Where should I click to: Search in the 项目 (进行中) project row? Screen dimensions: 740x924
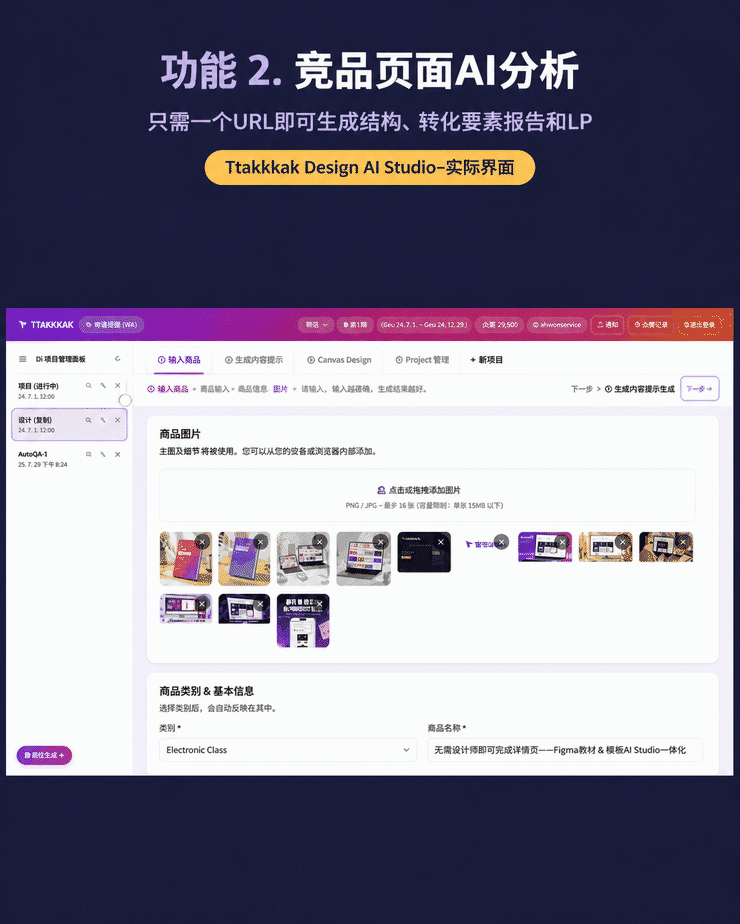(x=88, y=385)
